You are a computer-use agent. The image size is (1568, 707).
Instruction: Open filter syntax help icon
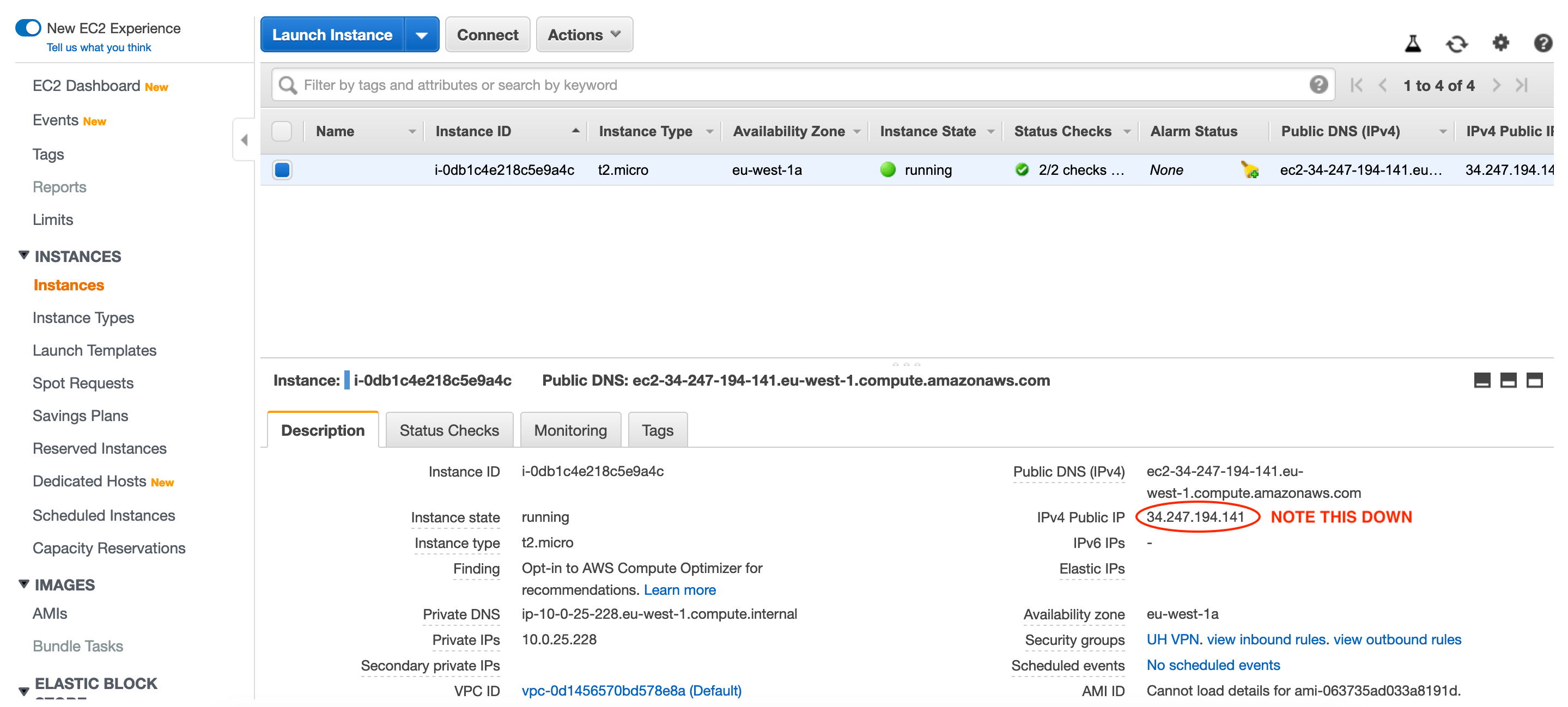pos(1319,84)
